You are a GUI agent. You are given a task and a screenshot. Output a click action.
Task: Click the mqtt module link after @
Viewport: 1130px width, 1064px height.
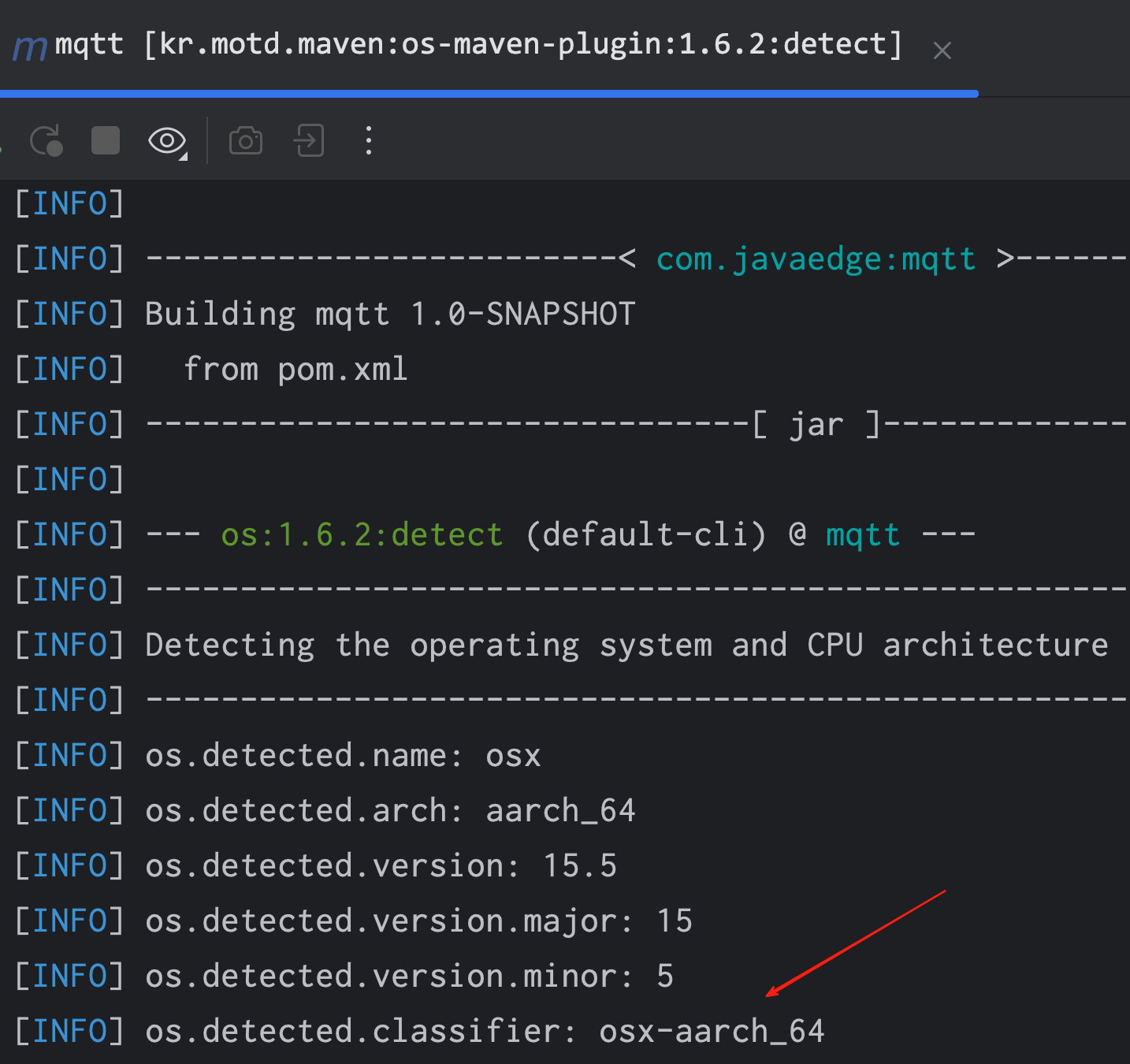pyautogui.click(x=862, y=534)
